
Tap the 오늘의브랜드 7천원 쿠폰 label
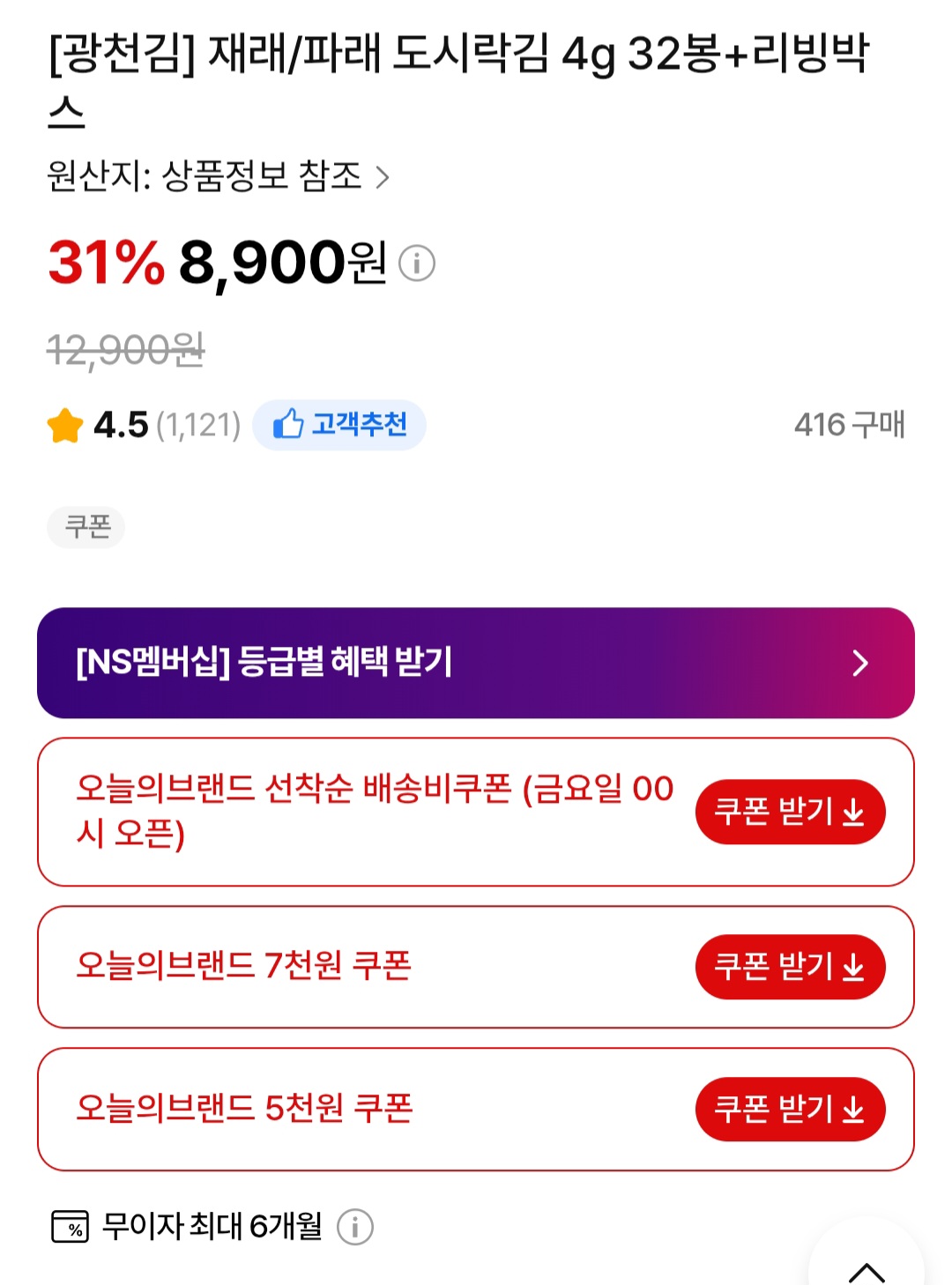[x=244, y=966]
